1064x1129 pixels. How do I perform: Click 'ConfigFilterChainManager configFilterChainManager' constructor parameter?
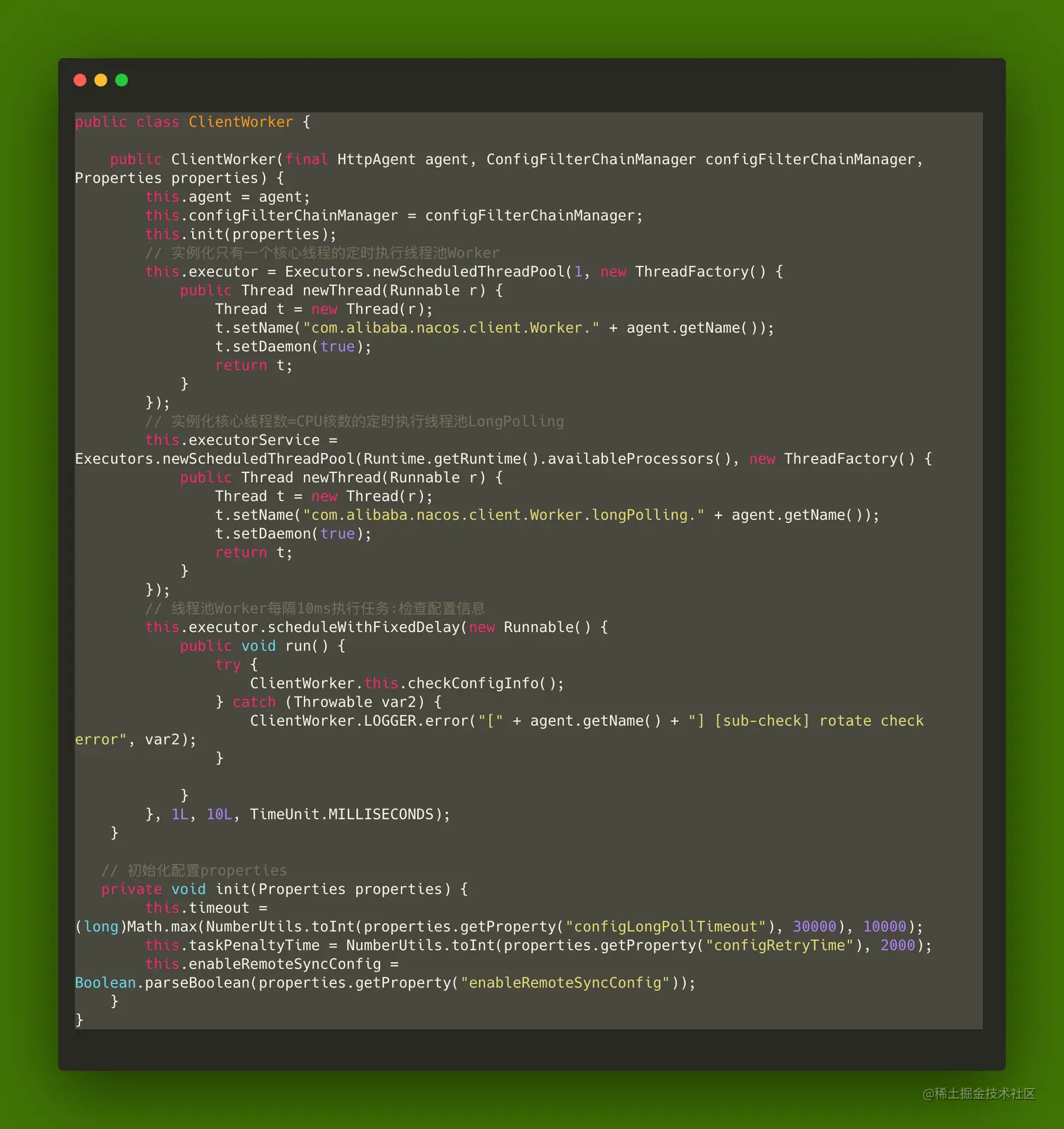tap(701, 160)
